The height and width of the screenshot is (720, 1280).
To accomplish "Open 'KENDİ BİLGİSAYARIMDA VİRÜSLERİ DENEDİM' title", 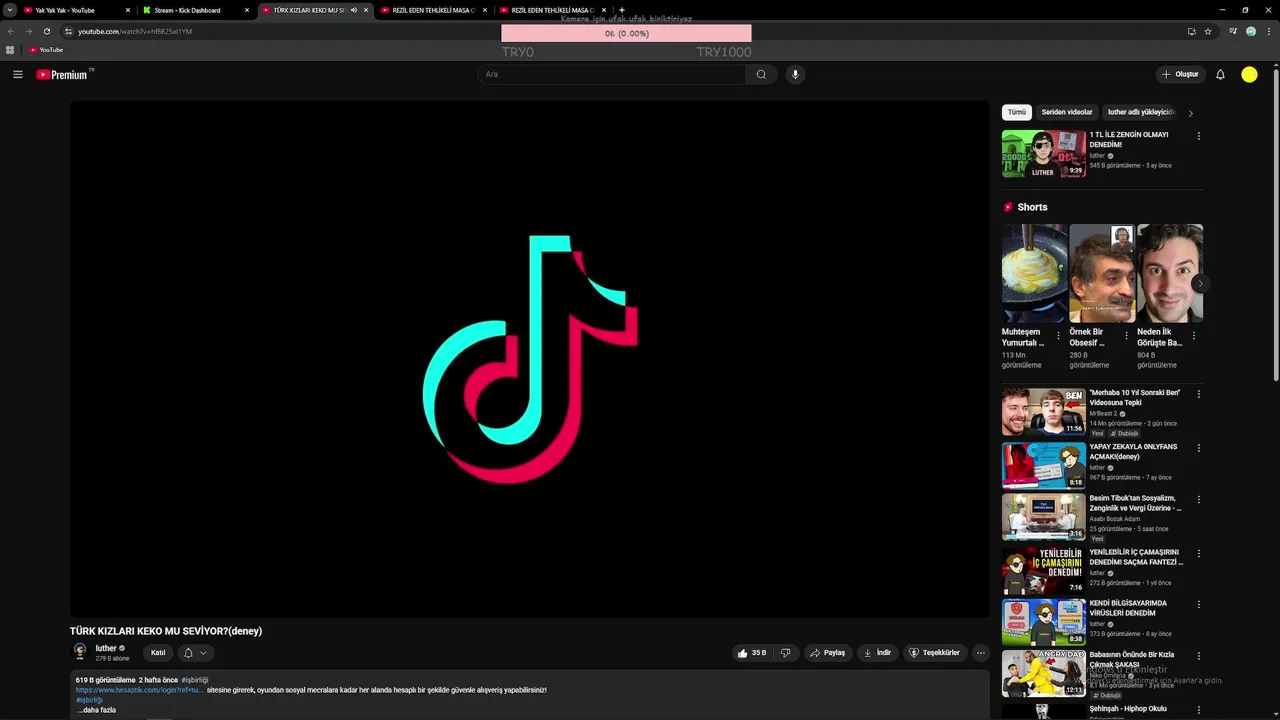I will [x=1128, y=608].
